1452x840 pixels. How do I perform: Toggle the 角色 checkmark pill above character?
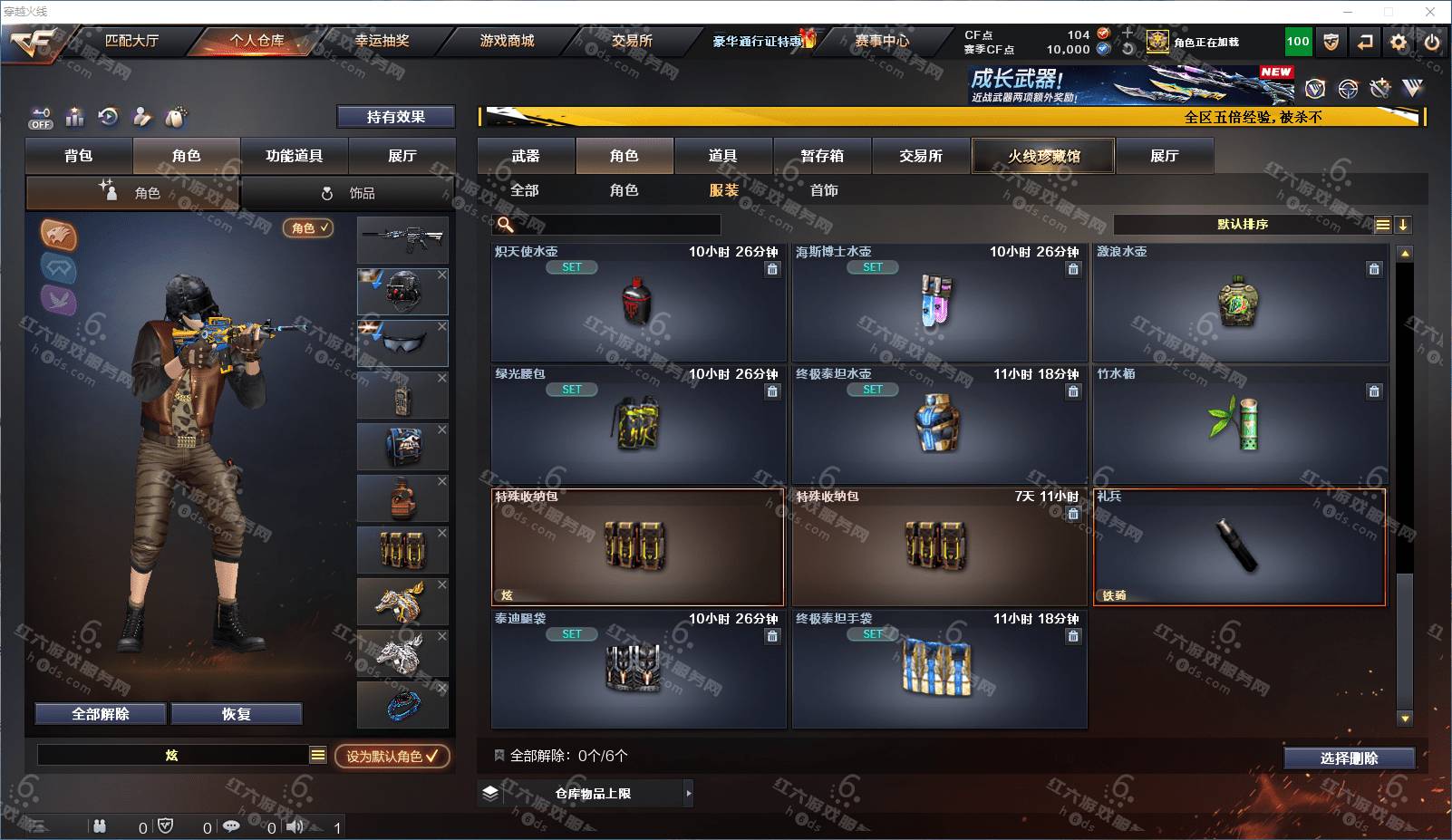[309, 228]
